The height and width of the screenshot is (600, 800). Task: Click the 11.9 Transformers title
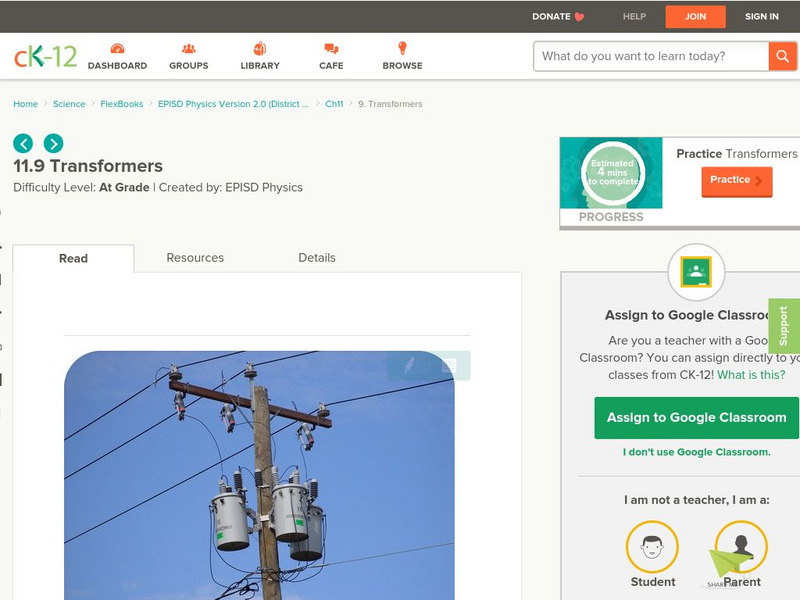[x=88, y=166]
